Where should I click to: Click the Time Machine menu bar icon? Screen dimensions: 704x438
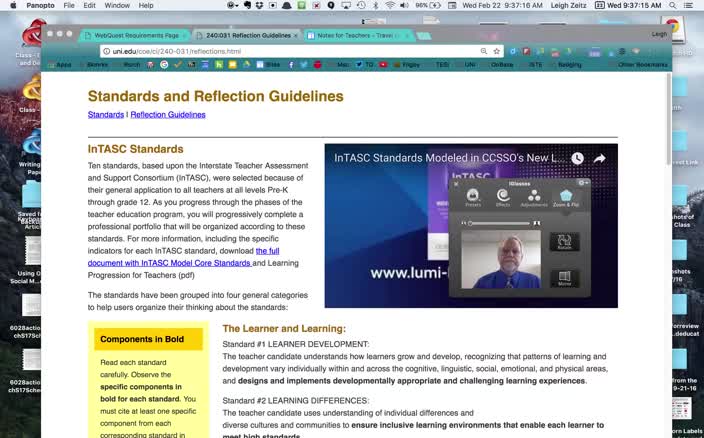tap(361, 5)
